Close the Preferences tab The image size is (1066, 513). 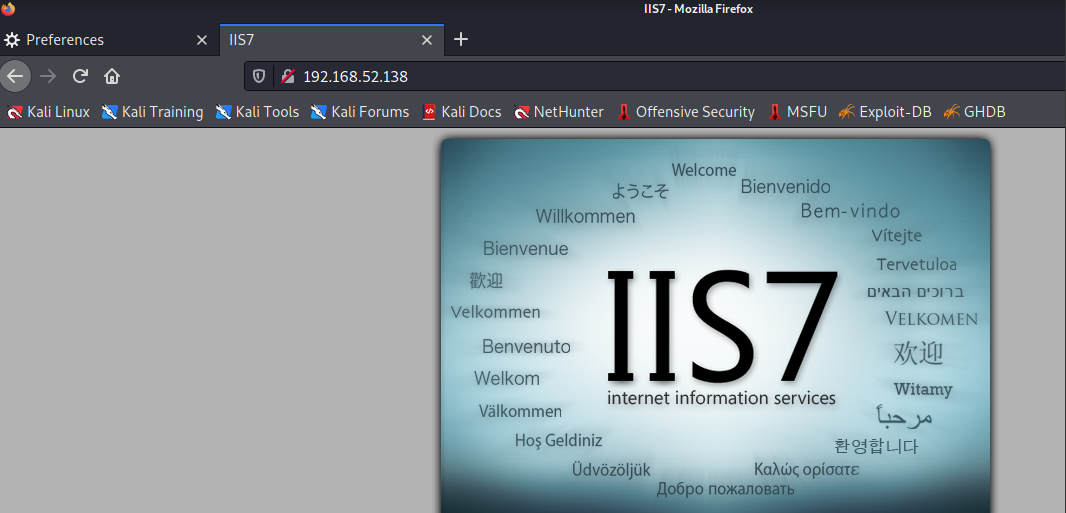[x=202, y=40]
